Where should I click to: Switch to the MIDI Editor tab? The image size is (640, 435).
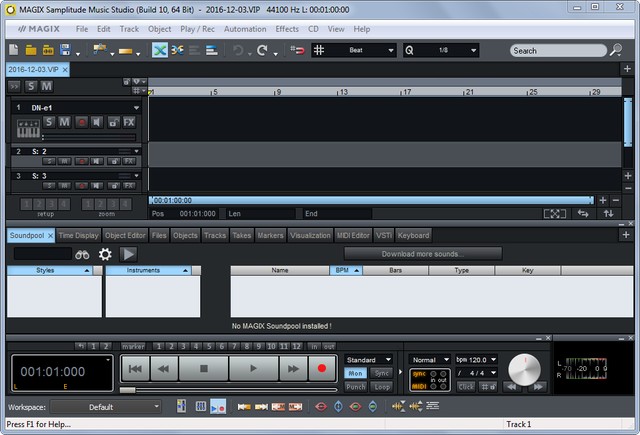click(353, 235)
